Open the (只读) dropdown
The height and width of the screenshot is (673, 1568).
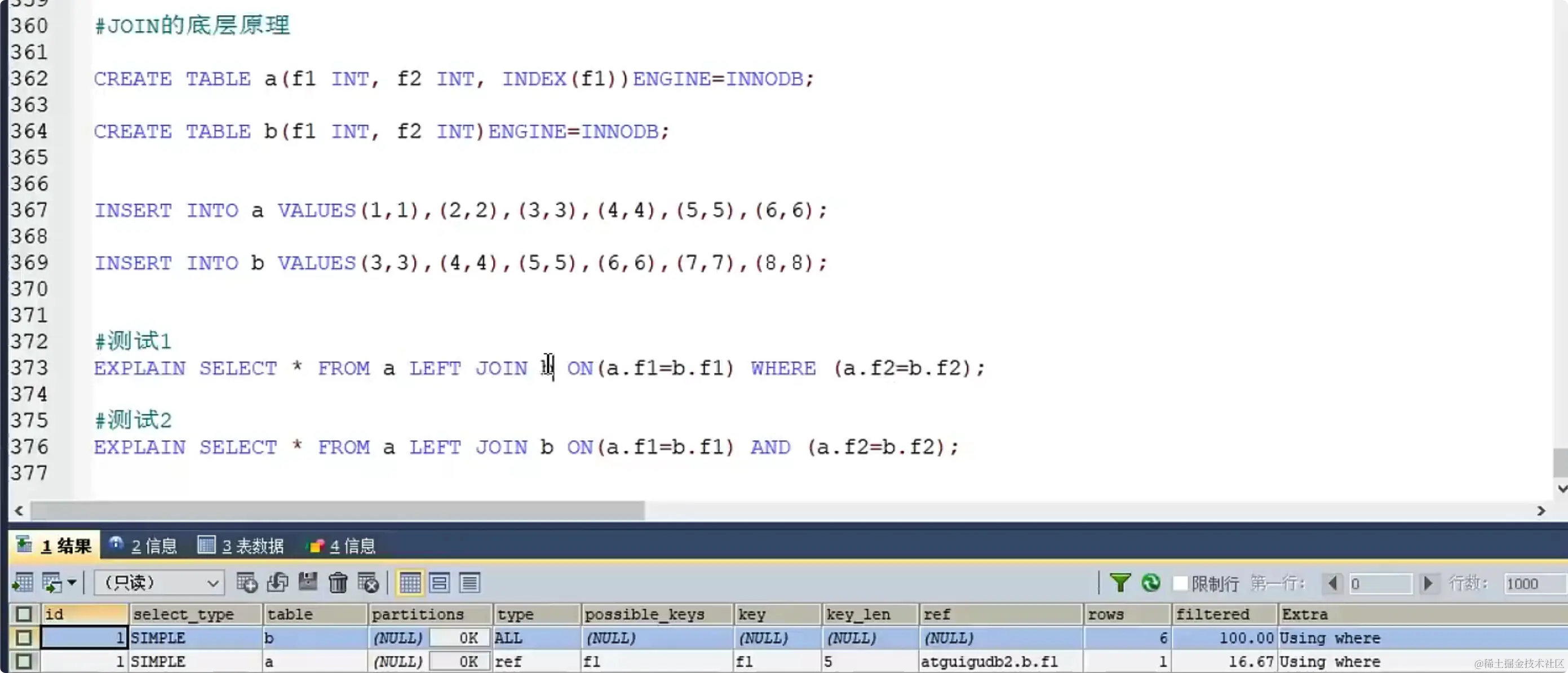pyautogui.click(x=160, y=583)
